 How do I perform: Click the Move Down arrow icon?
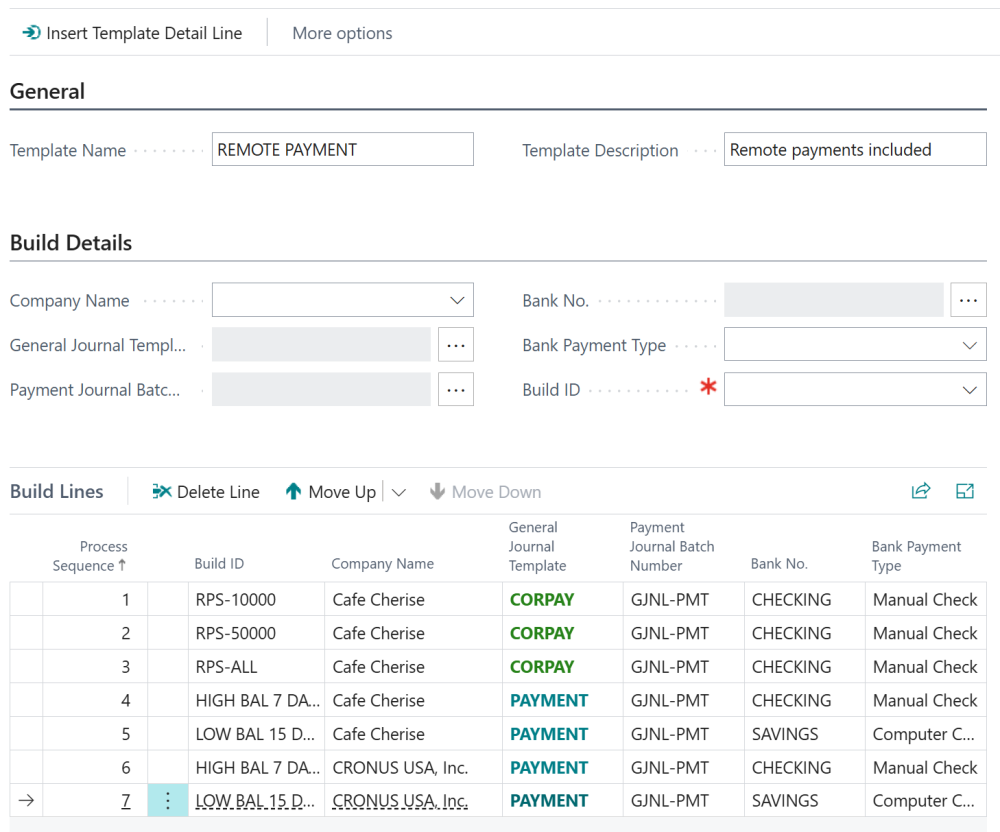[439, 491]
